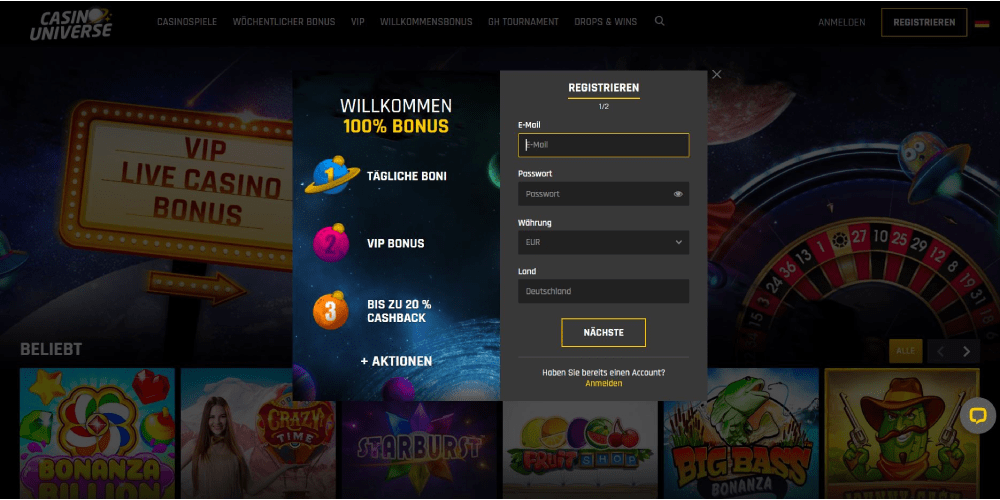Click the blue number 1 daily bonus planet icon

[x=329, y=175]
